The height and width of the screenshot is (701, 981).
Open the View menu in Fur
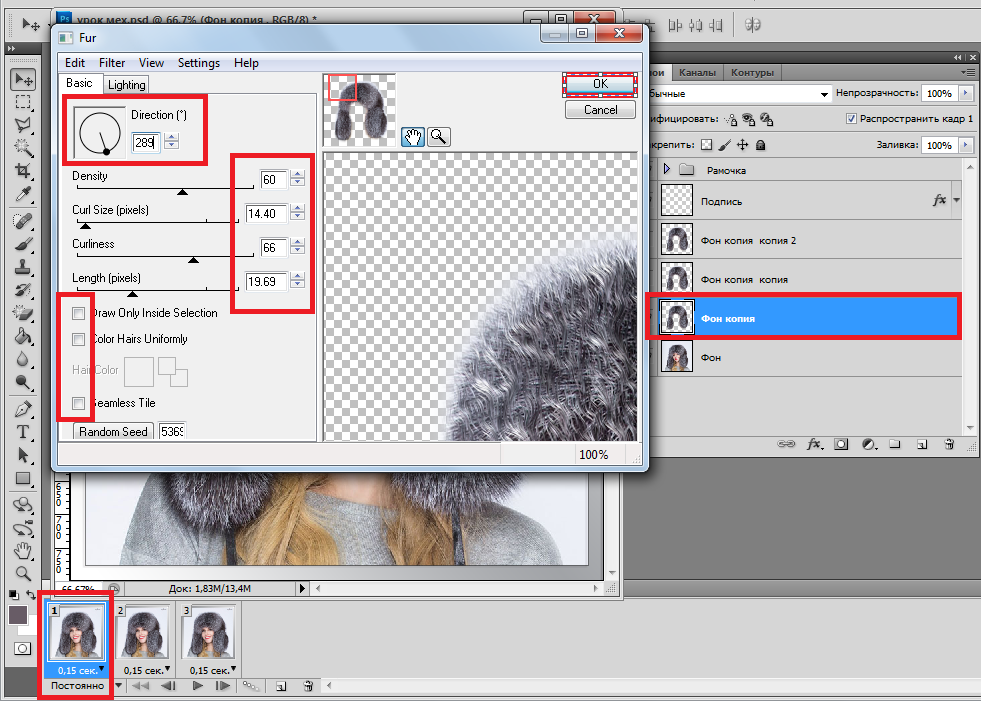151,63
